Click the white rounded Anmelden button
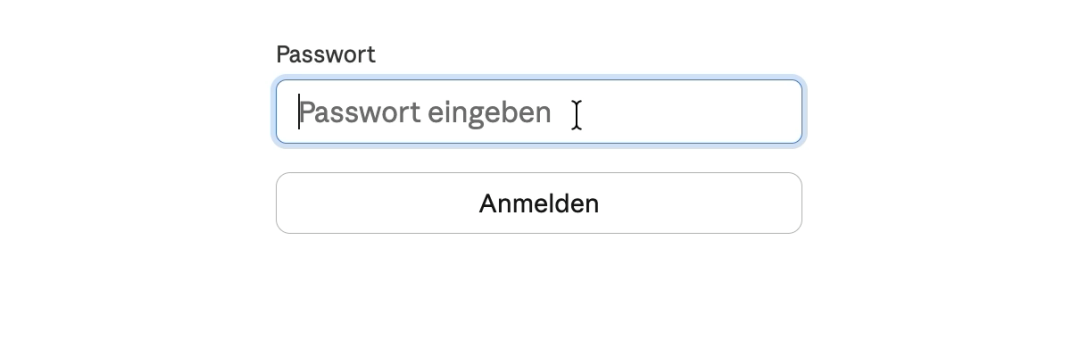Screen dimensions: 1080x360 tap(539, 203)
